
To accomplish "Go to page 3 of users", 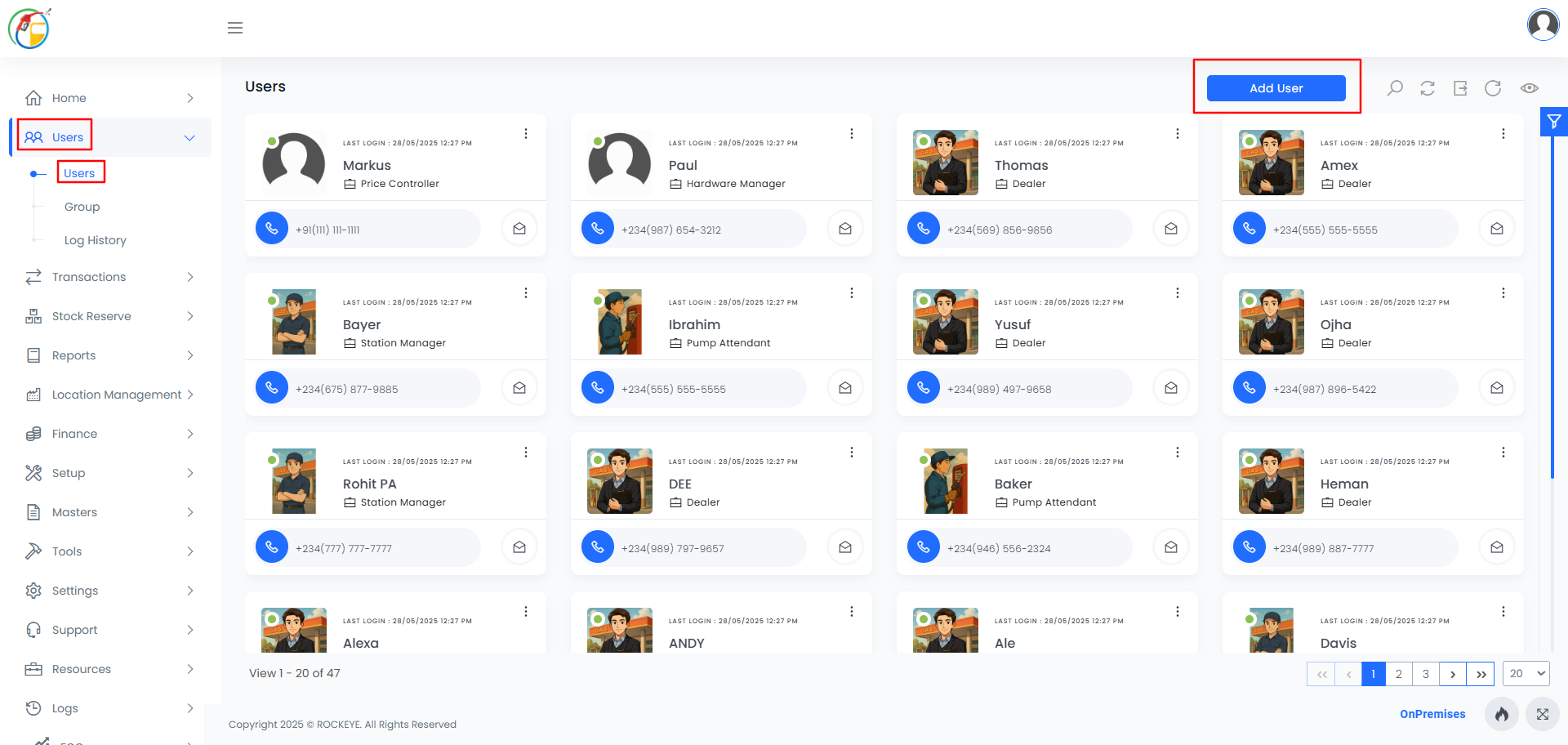I will pyautogui.click(x=1426, y=674).
